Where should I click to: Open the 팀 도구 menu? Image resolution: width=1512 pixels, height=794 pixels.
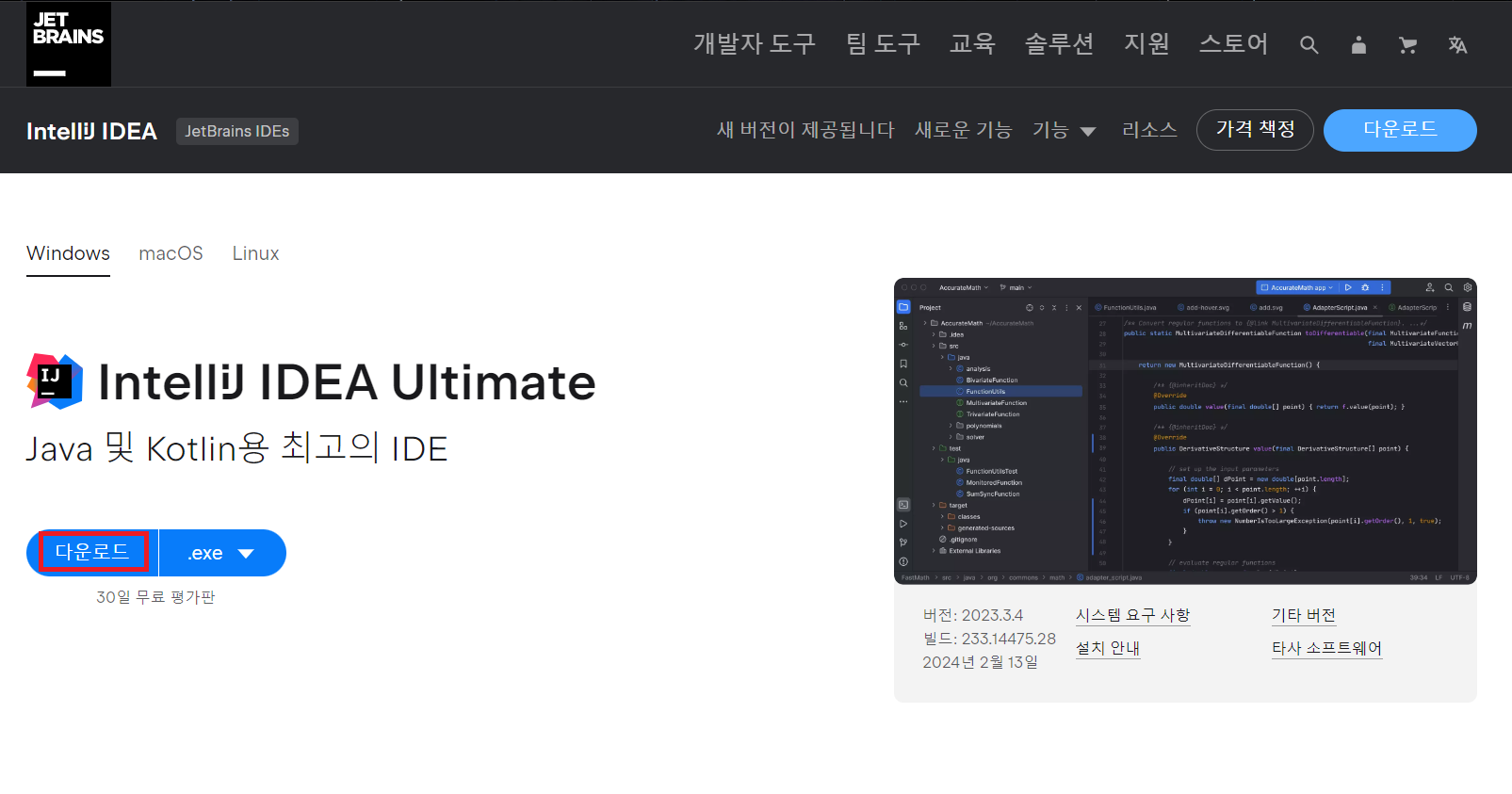883,43
